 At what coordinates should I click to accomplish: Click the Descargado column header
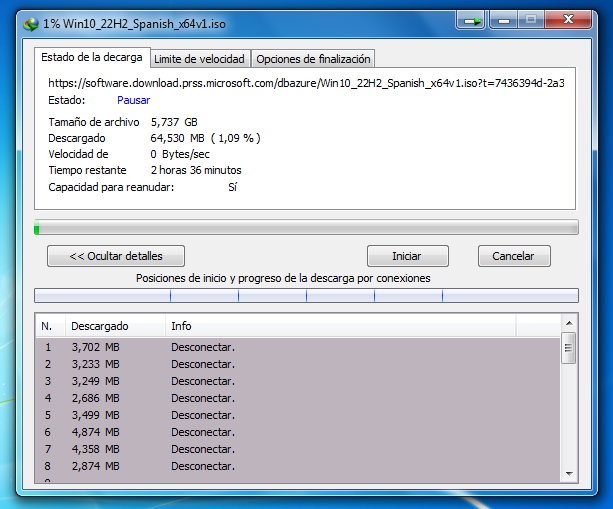pyautogui.click(x=115, y=326)
